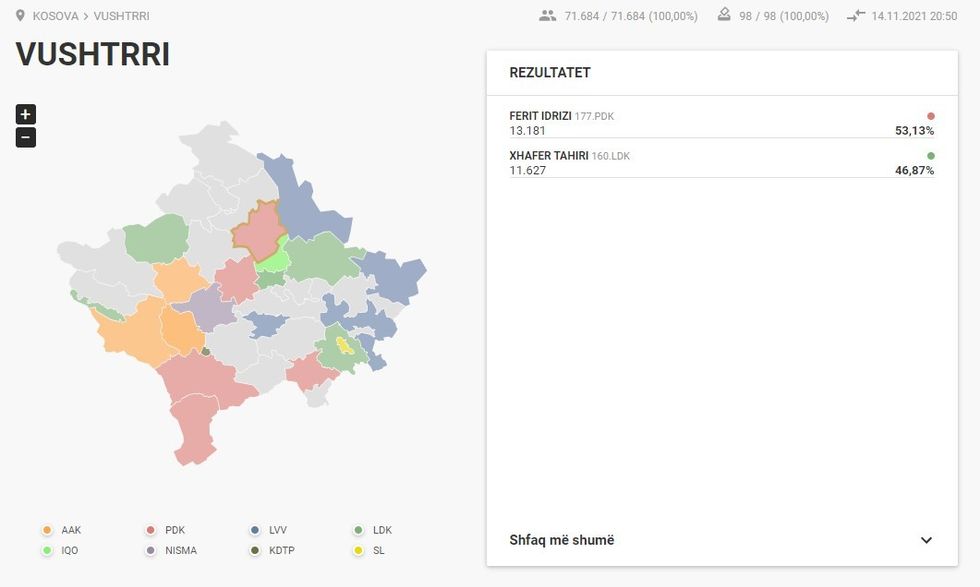Click the location pin icon in breadcrumb
This screenshot has height=587, width=980.
point(20,16)
